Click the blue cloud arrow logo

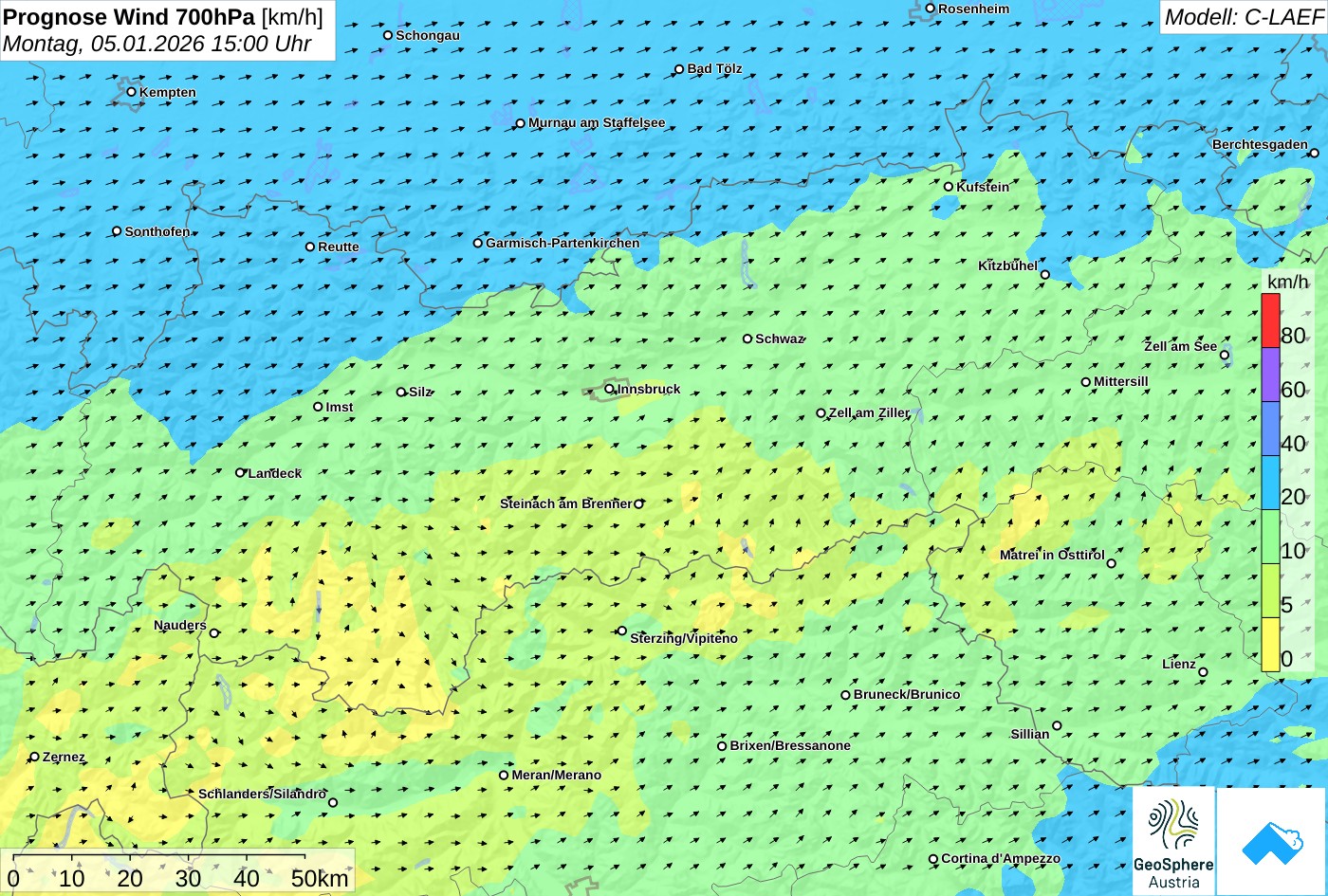pyautogui.click(x=1271, y=842)
